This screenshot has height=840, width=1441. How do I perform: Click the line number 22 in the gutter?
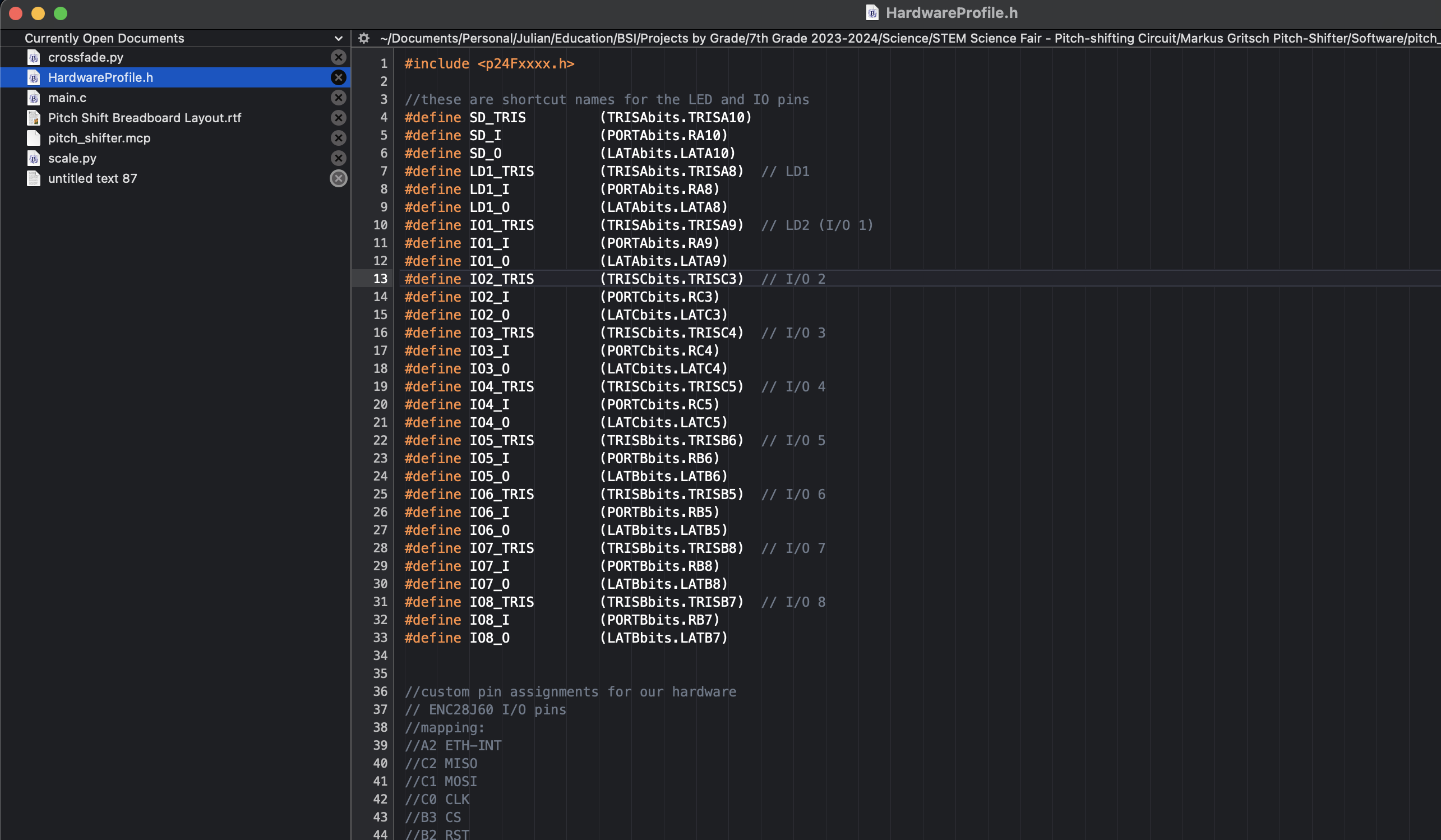380,440
